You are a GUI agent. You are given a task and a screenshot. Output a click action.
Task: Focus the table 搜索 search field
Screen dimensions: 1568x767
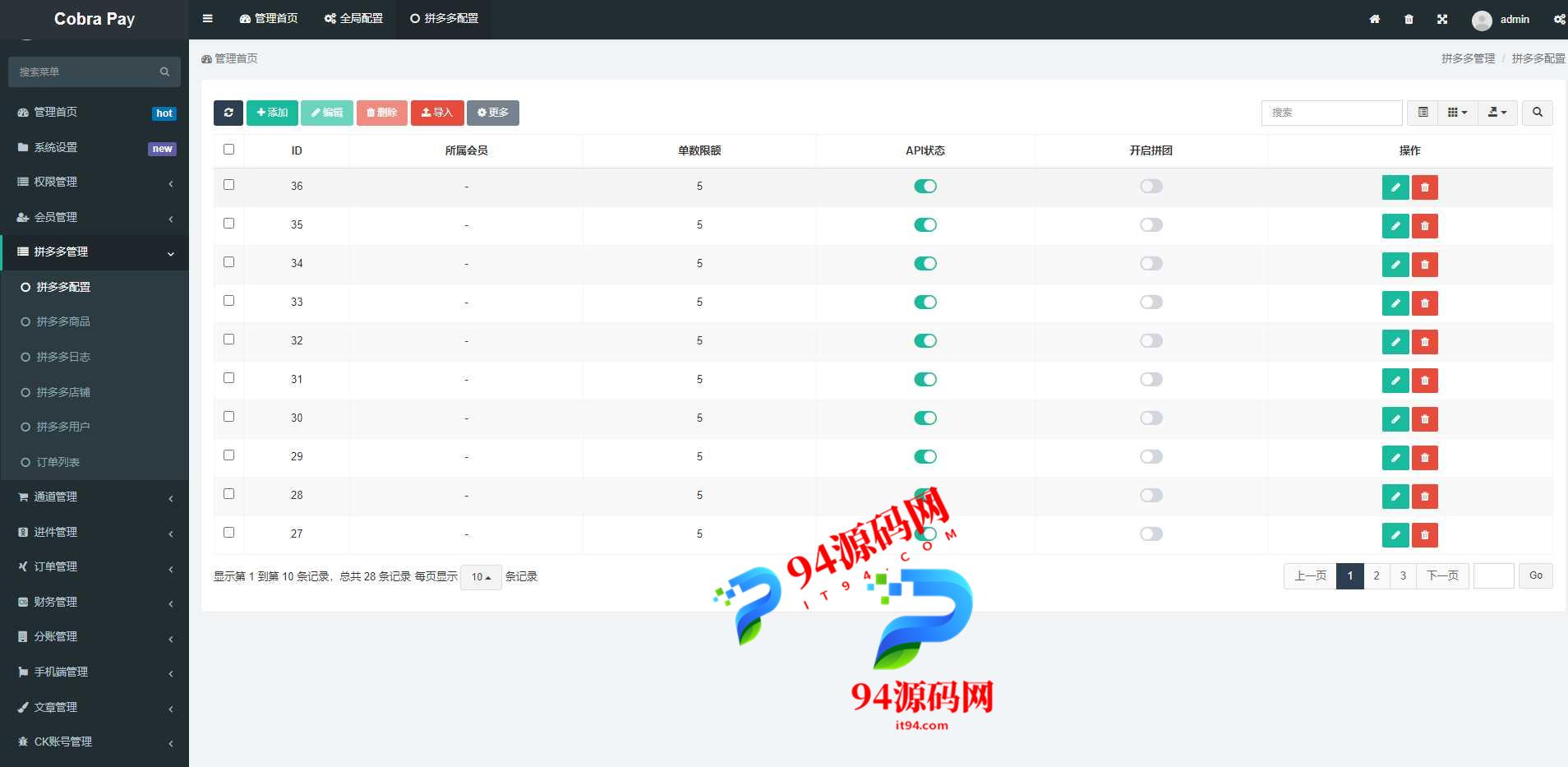[1331, 113]
